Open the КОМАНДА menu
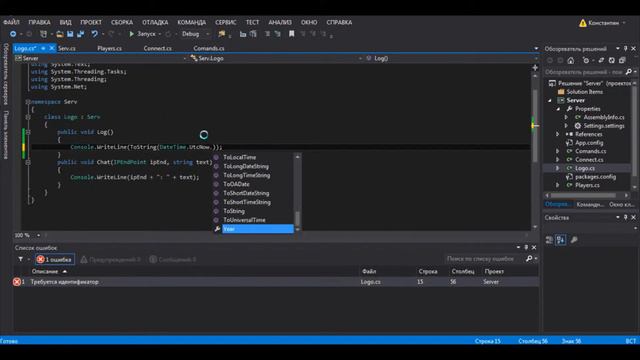This screenshot has height=360, width=640. click(x=191, y=22)
